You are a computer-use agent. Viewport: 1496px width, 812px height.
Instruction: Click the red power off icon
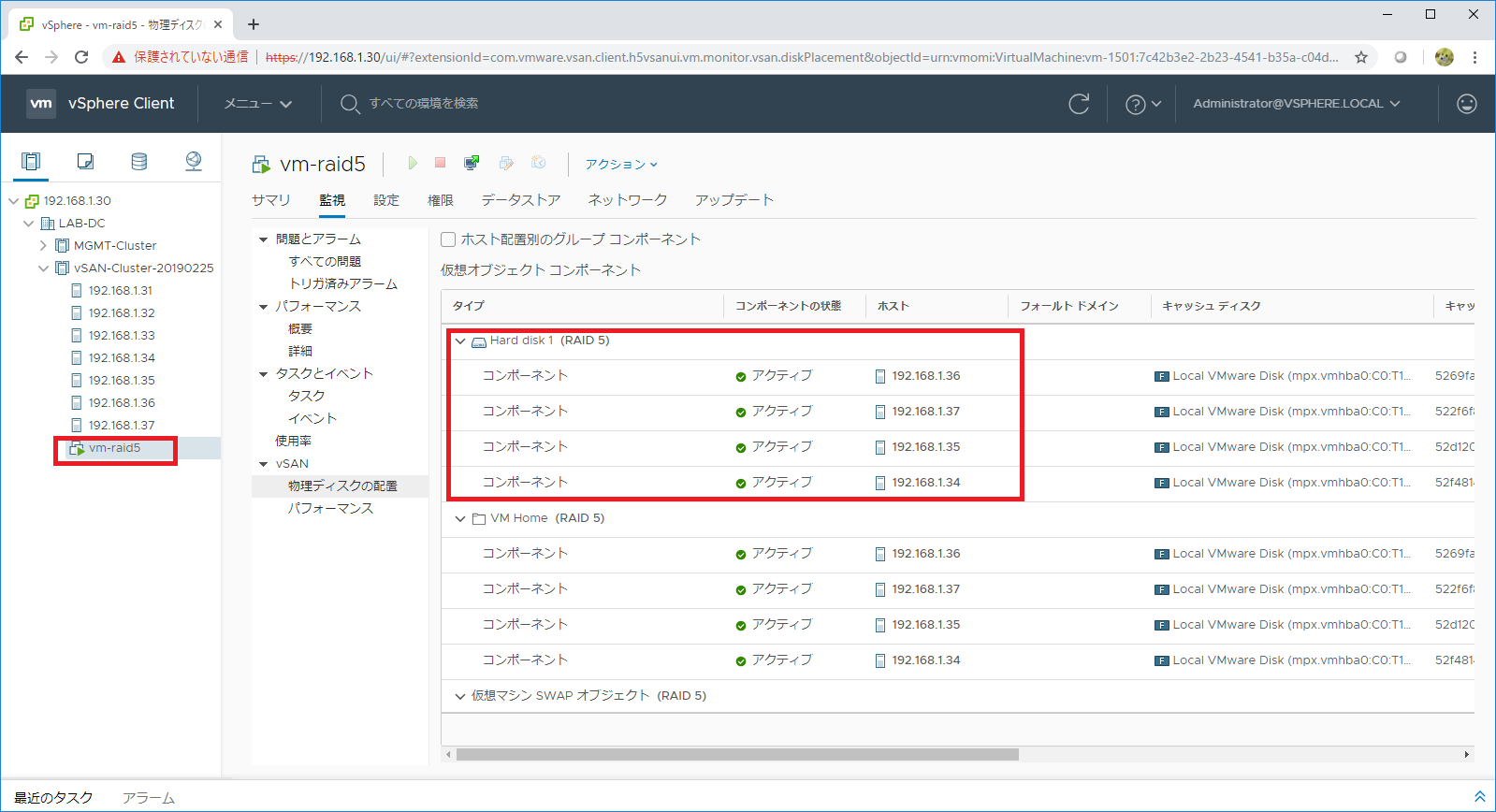tap(441, 163)
